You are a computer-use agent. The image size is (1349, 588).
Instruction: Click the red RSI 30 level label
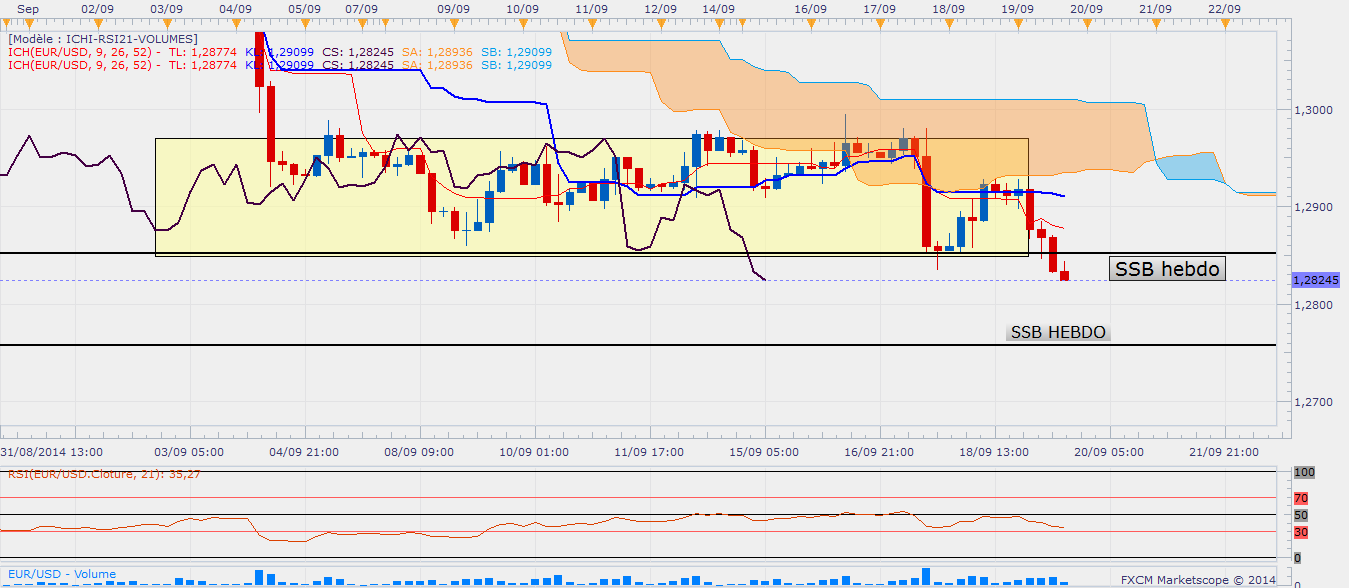coord(1301,532)
